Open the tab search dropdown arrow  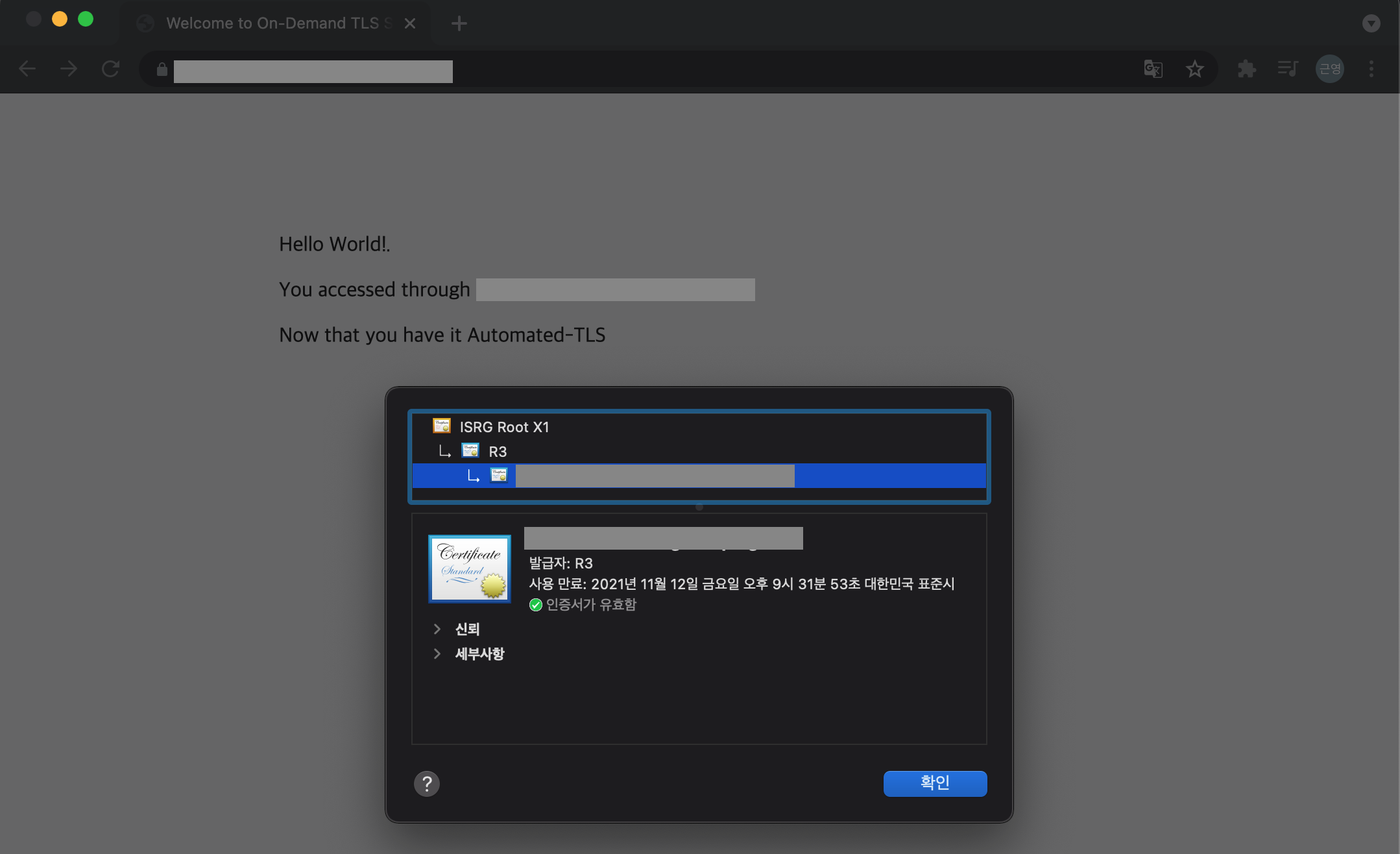1371,23
